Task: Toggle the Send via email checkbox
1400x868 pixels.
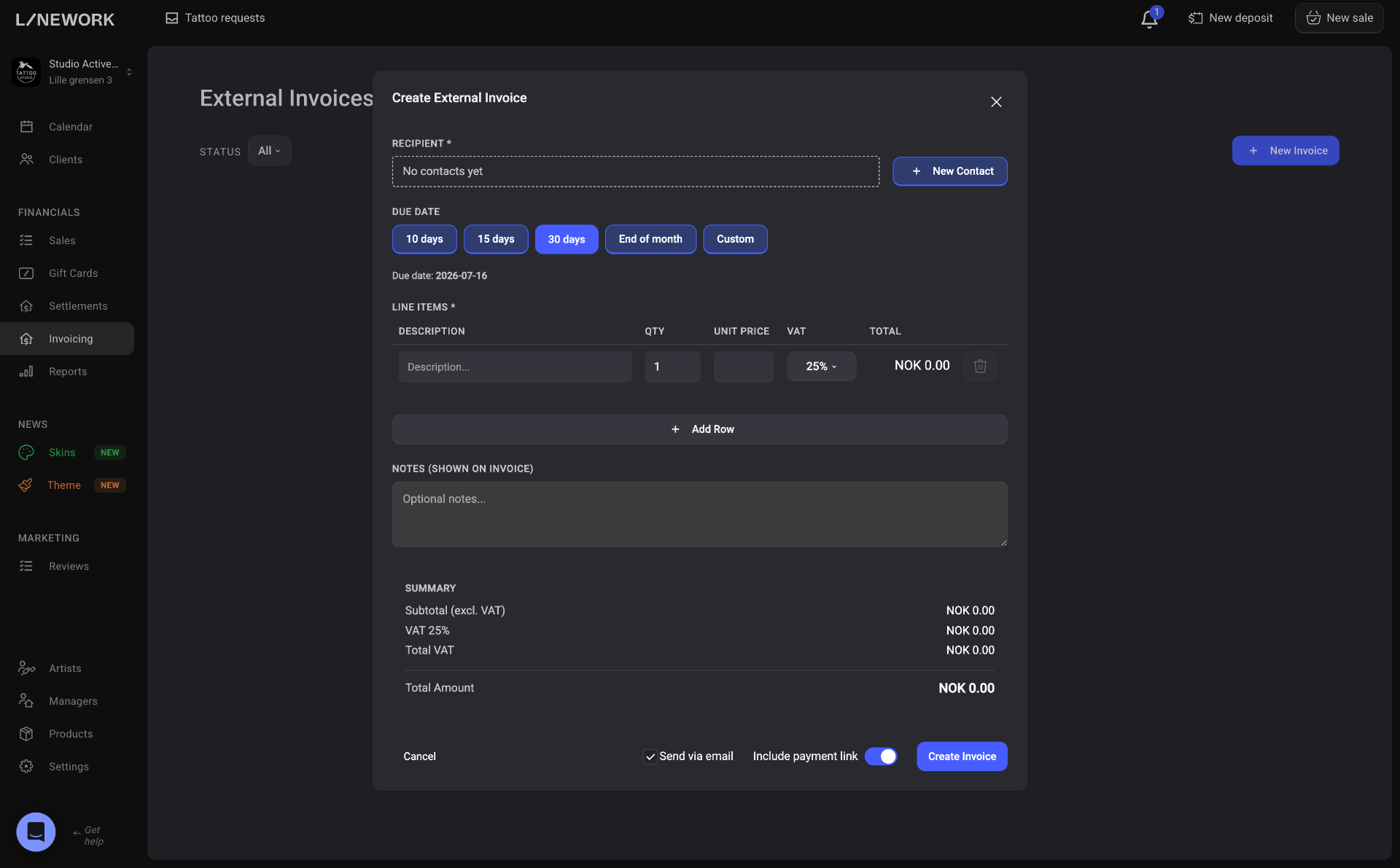Action: 650,756
